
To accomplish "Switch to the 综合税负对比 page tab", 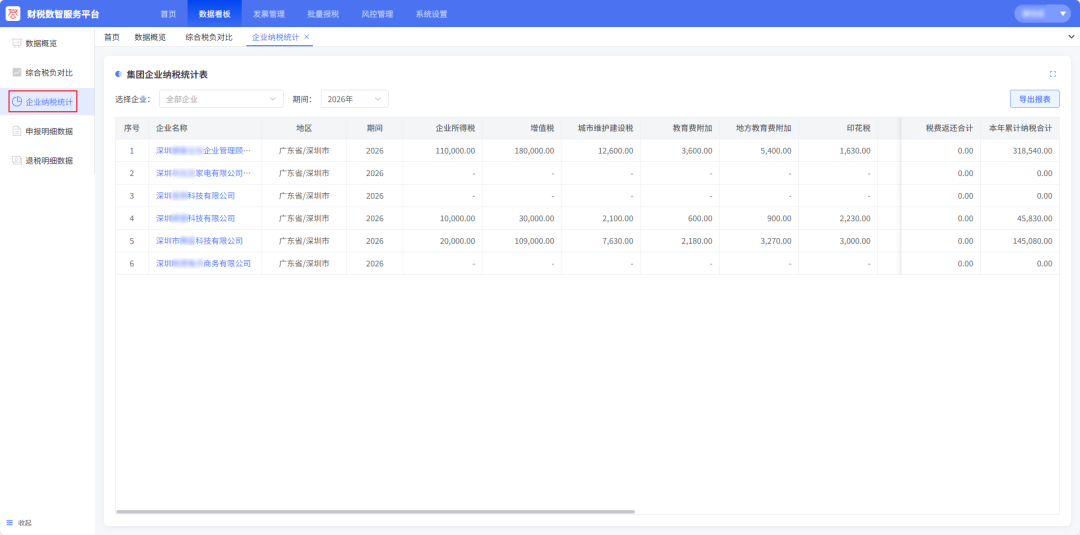I will pos(209,37).
